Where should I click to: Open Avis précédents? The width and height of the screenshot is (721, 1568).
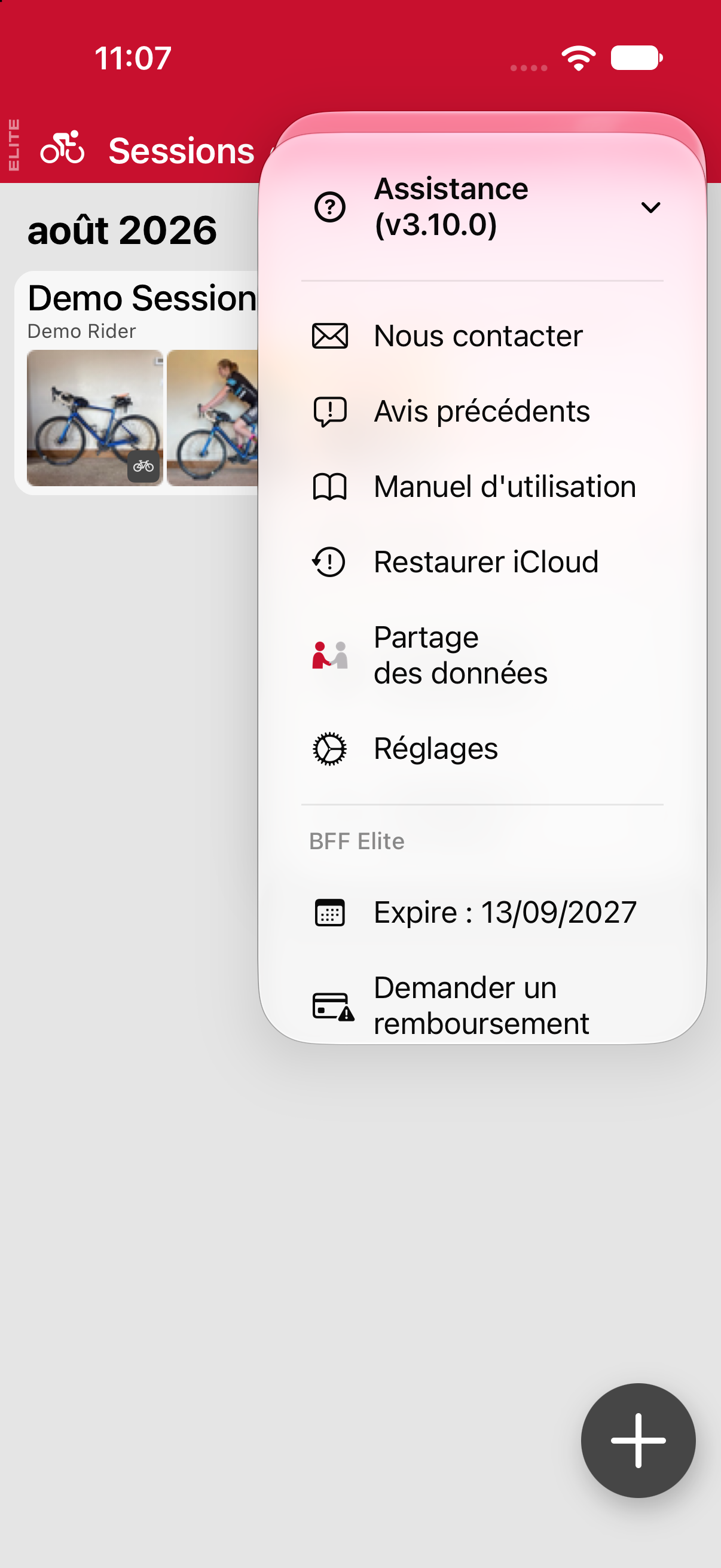pyautogui.click(x=482, y=411)
